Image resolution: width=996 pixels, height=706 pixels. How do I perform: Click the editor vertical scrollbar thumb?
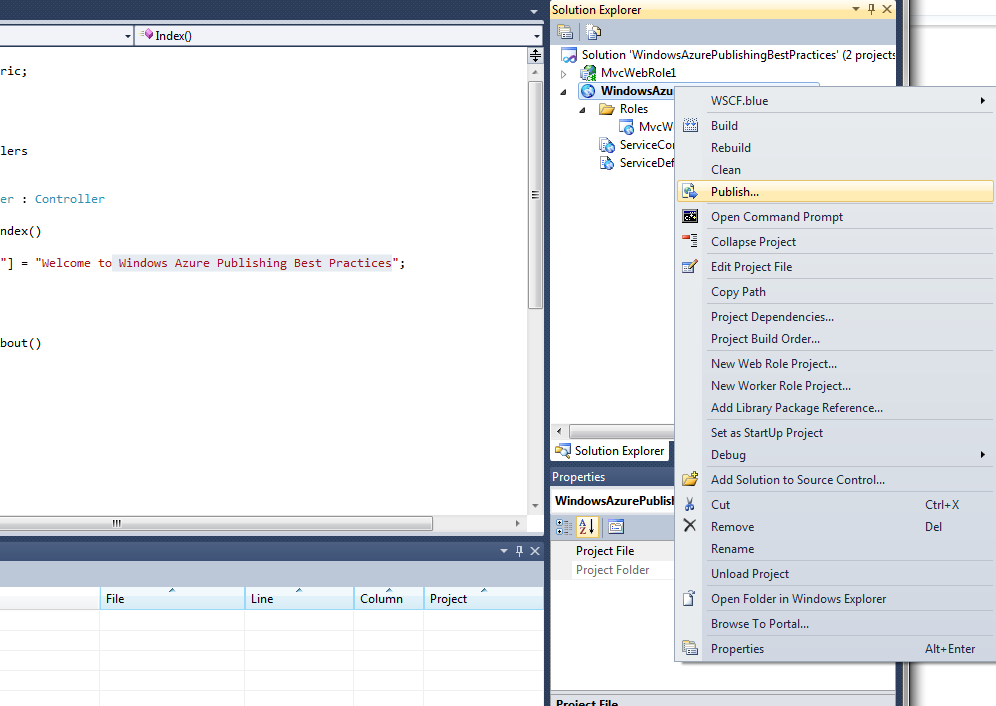535,194
